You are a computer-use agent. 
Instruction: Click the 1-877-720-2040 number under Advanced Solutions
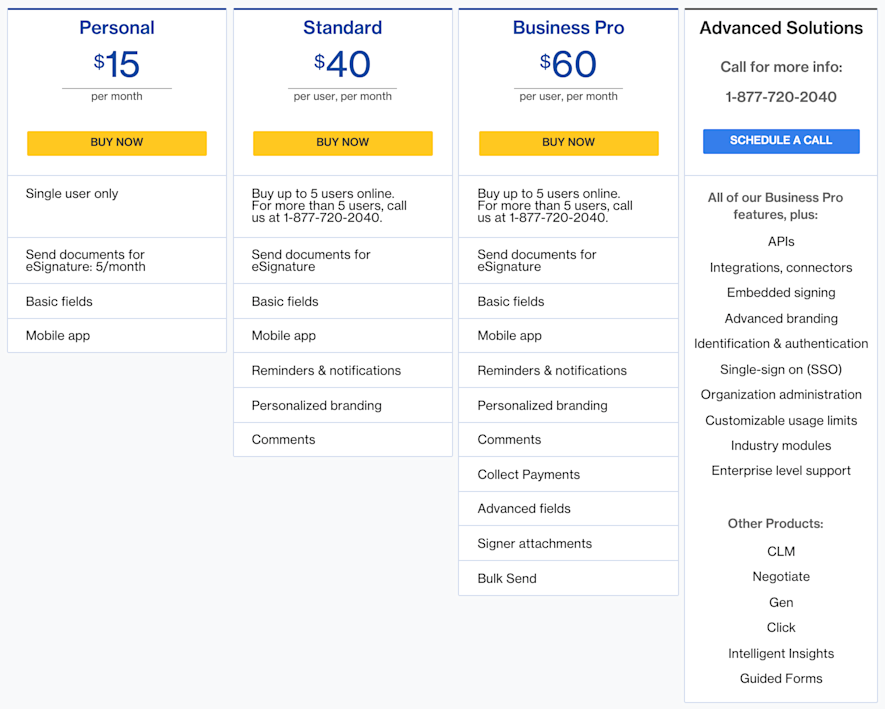pos(781,97)
